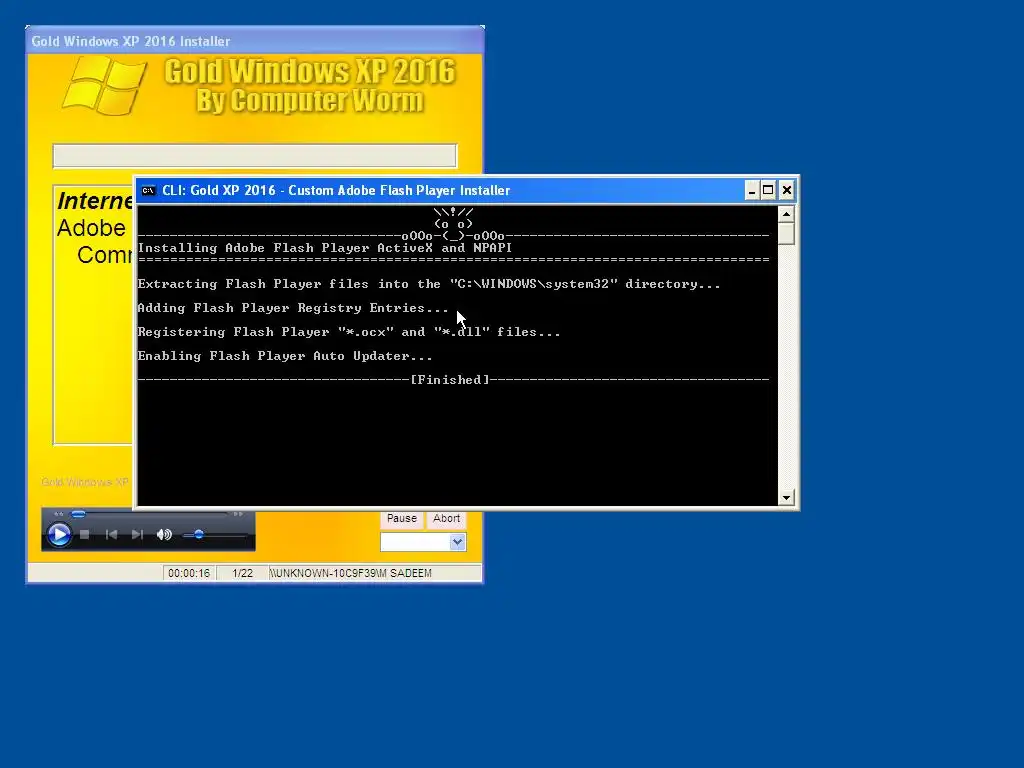Screen dimensions: 1024x768
Task: Click the fast-forward arrows beside the seek bar
Action: [x=238, y=514]
